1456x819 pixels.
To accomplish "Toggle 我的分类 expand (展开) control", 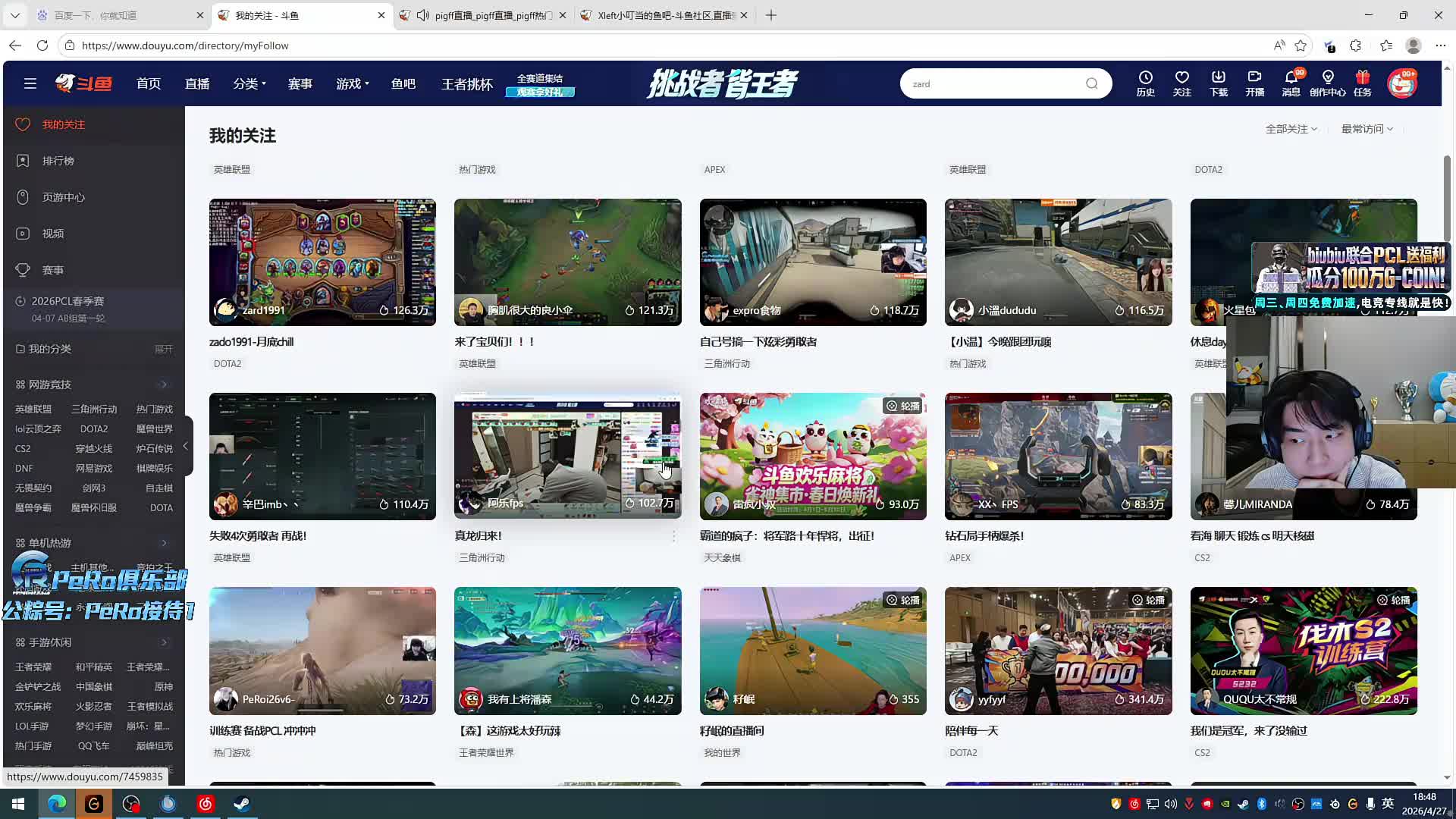I will [x=163, y=349].
